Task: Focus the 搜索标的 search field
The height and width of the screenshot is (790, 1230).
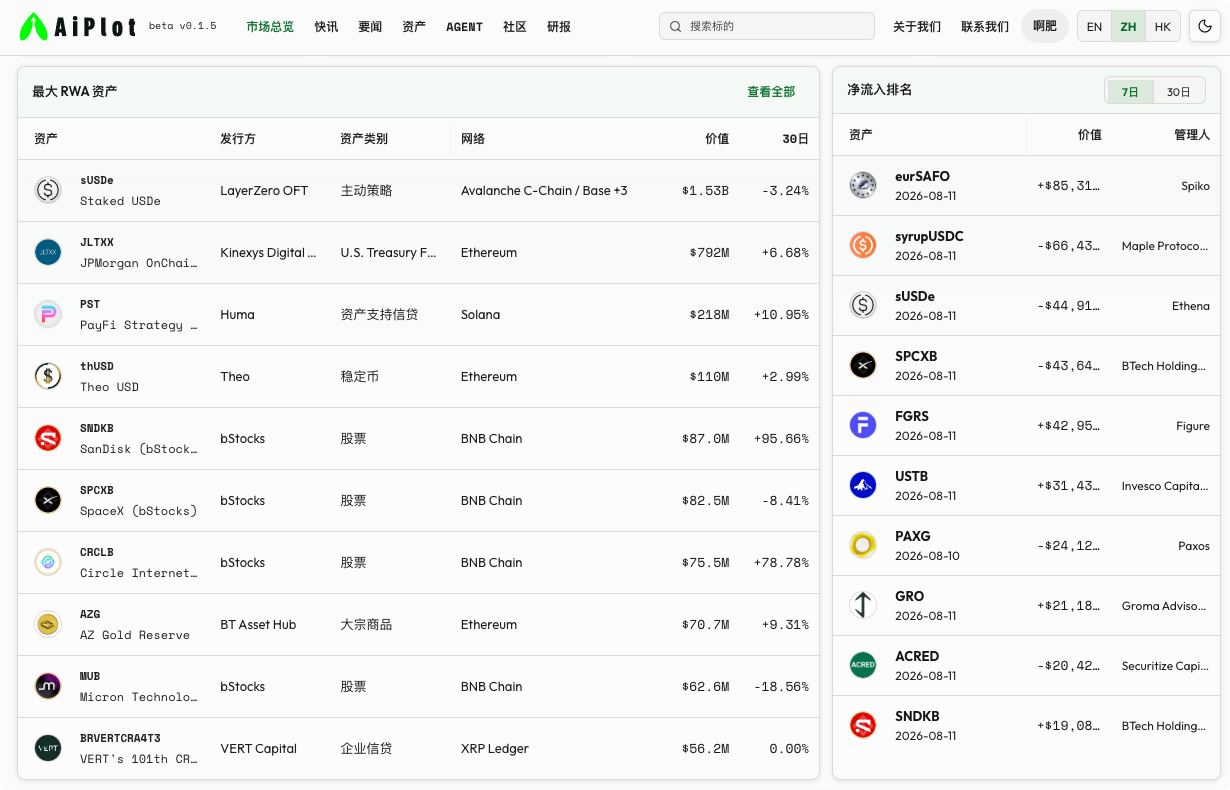Action: [767, 26]
